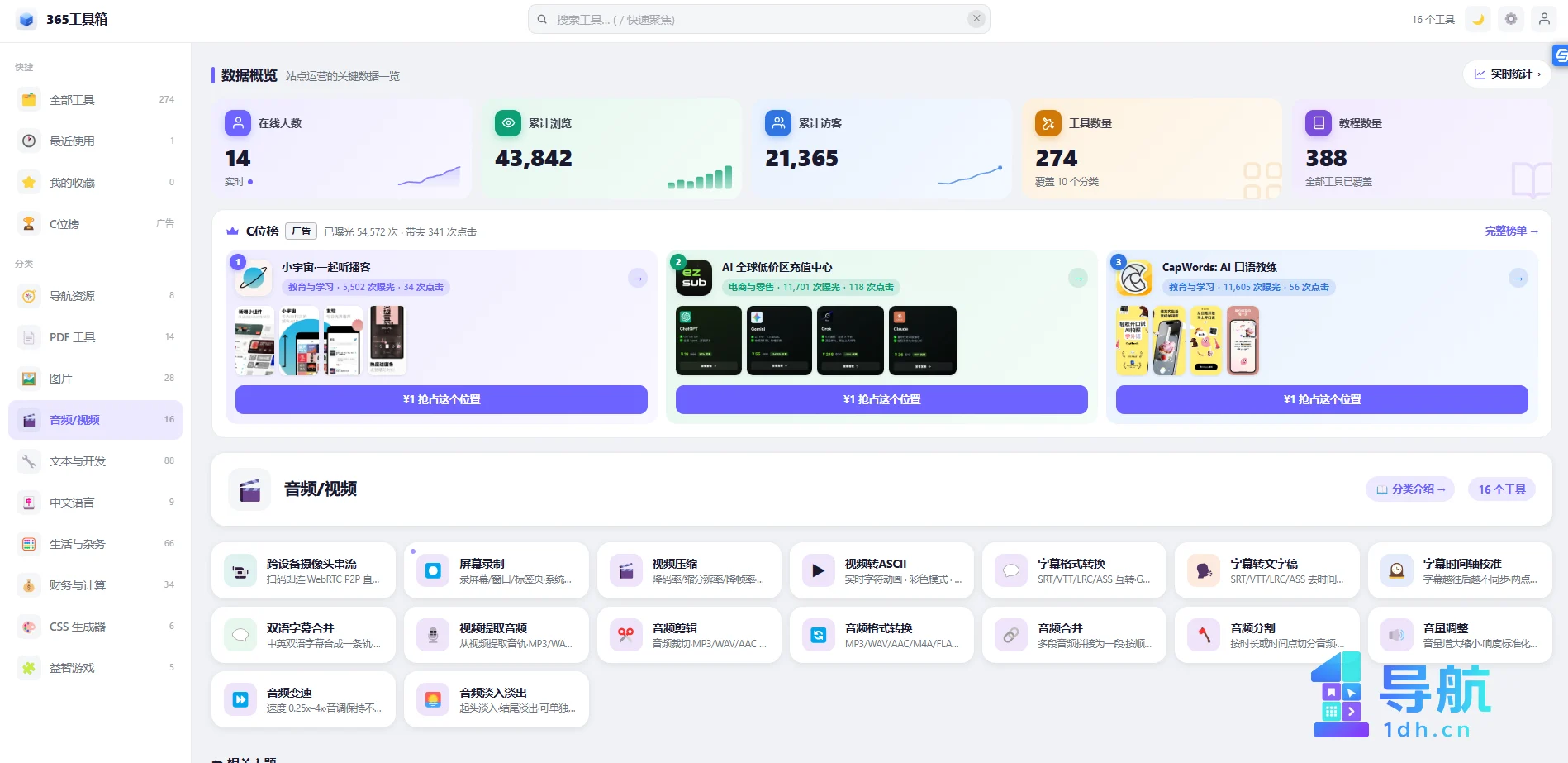Open 音频变速 tool icon
Screen dimensions: 1568x763
click(x=240, y=699)
